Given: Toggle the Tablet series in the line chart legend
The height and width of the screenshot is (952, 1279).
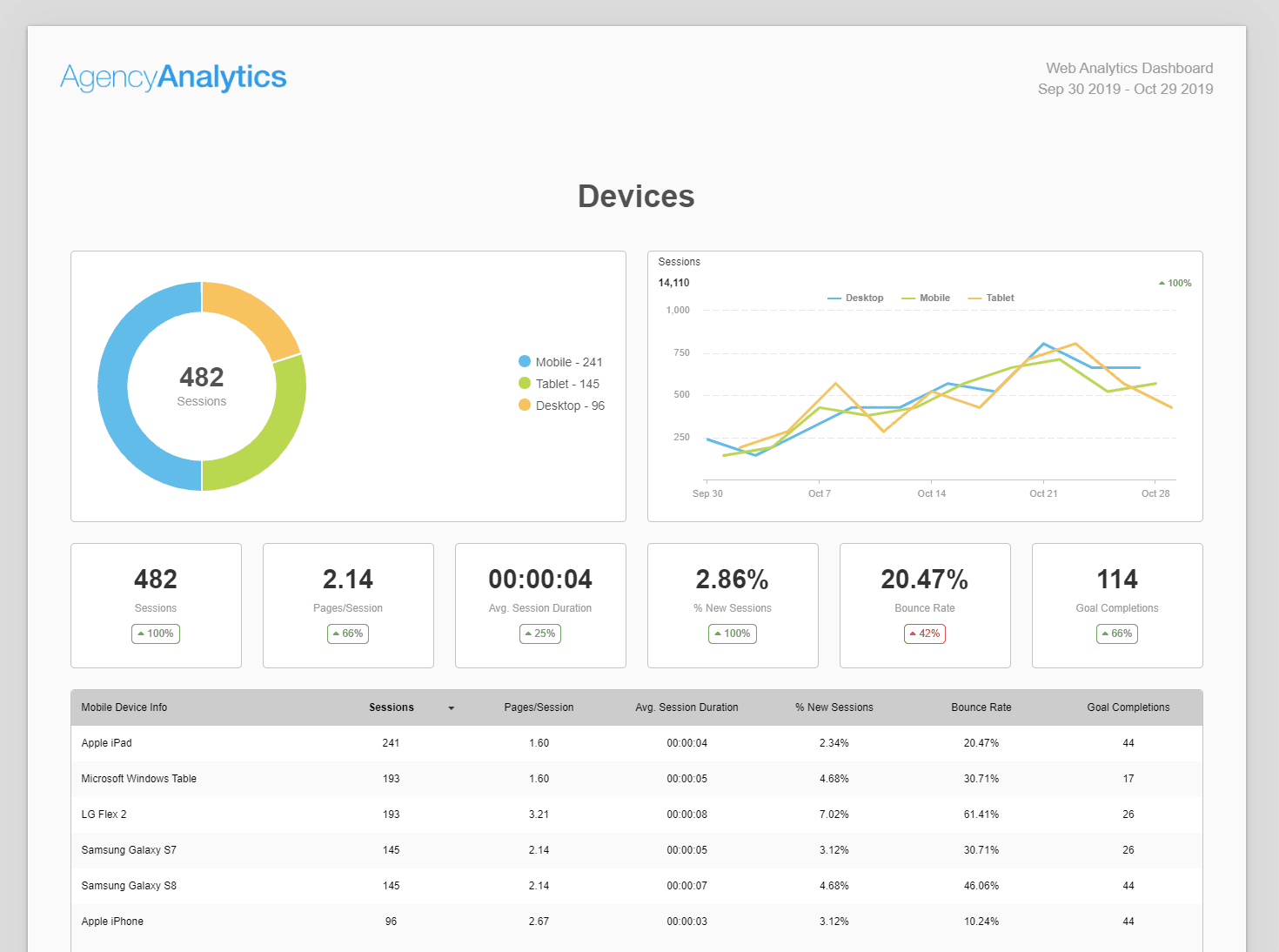Looking at the screenshot, I should [x=991, y=298].
